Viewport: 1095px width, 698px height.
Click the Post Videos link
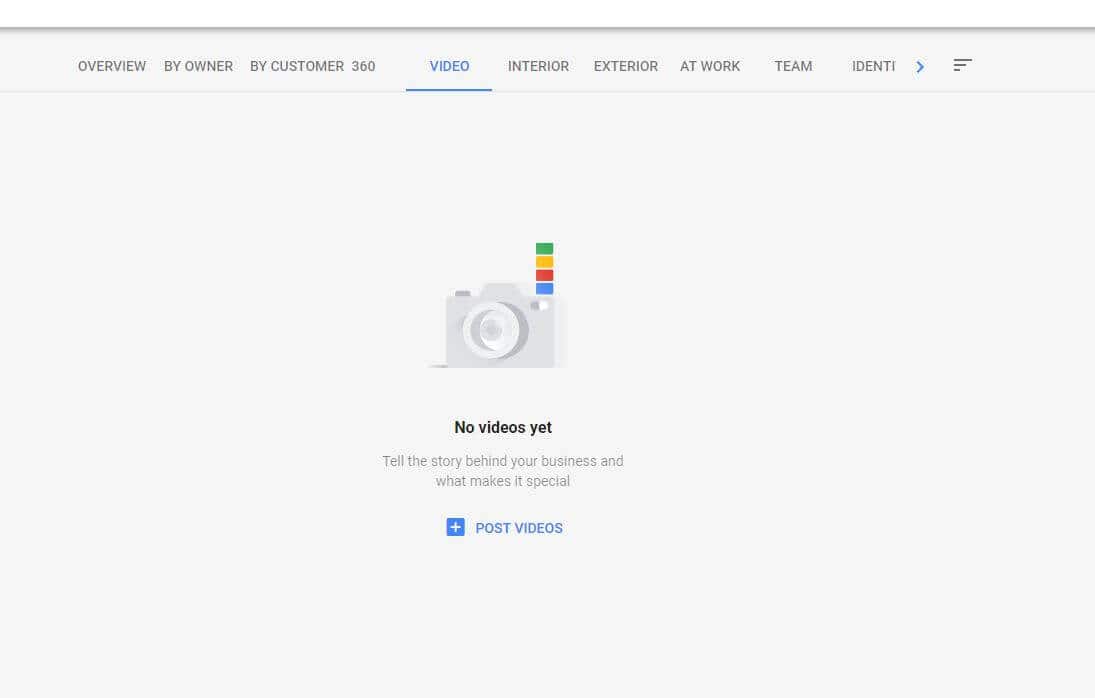pyautogui.click(x=519, y=528)
